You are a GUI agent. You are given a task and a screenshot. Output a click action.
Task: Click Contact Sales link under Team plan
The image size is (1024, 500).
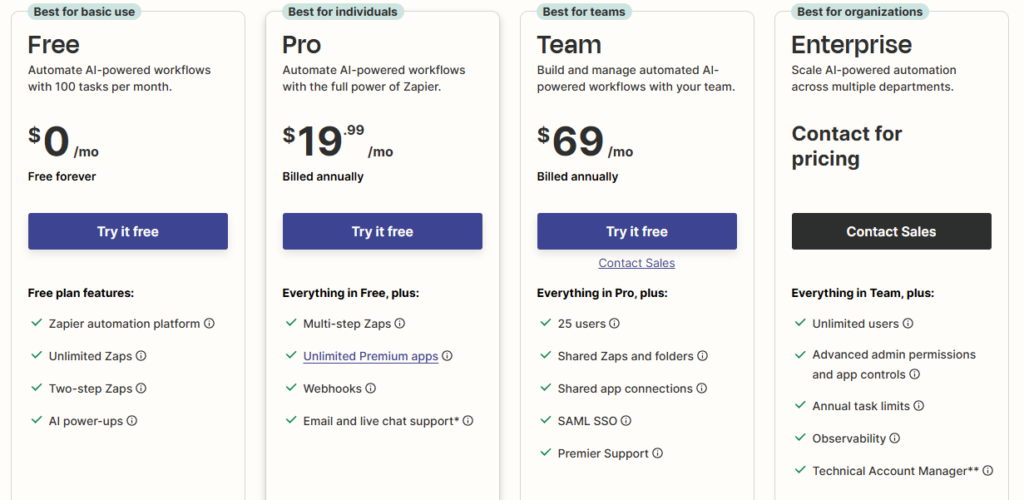click(636, 263)
